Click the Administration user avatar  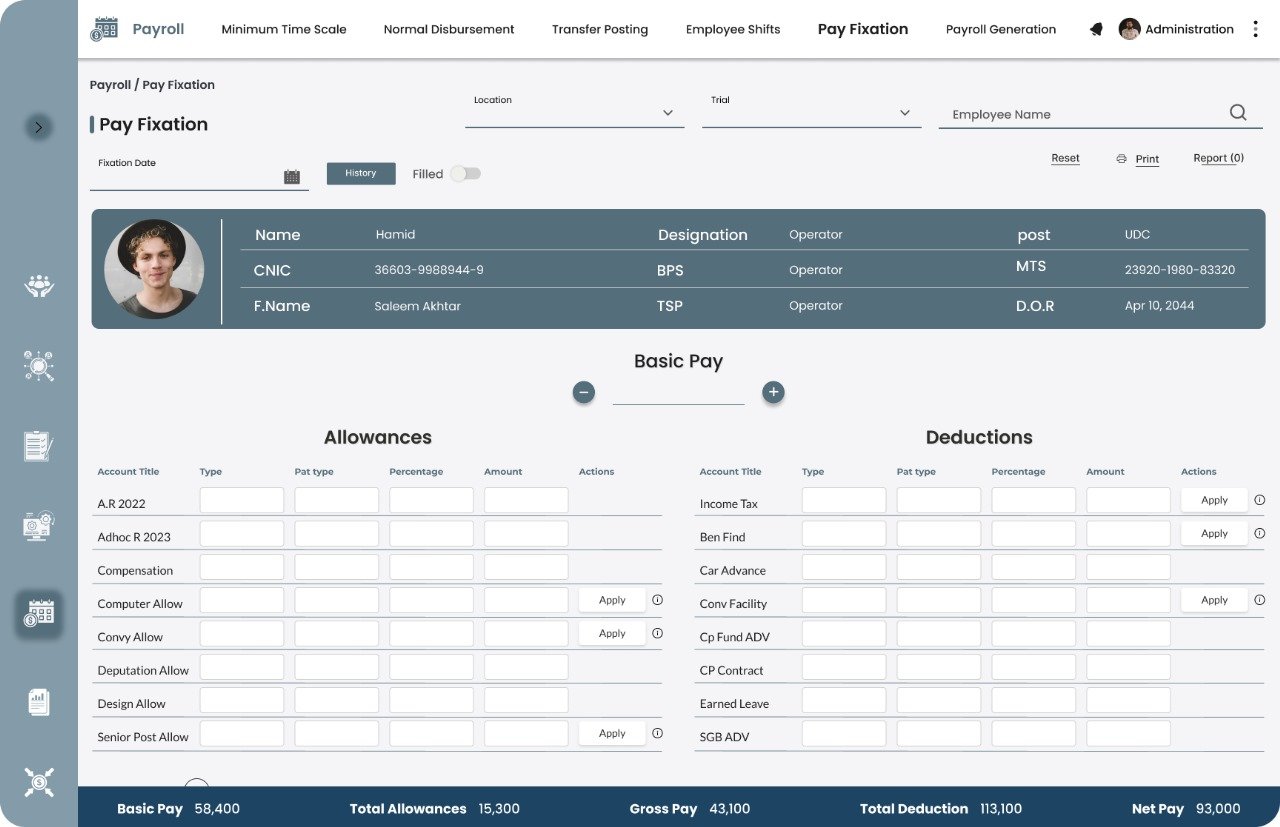(1130, 29)
